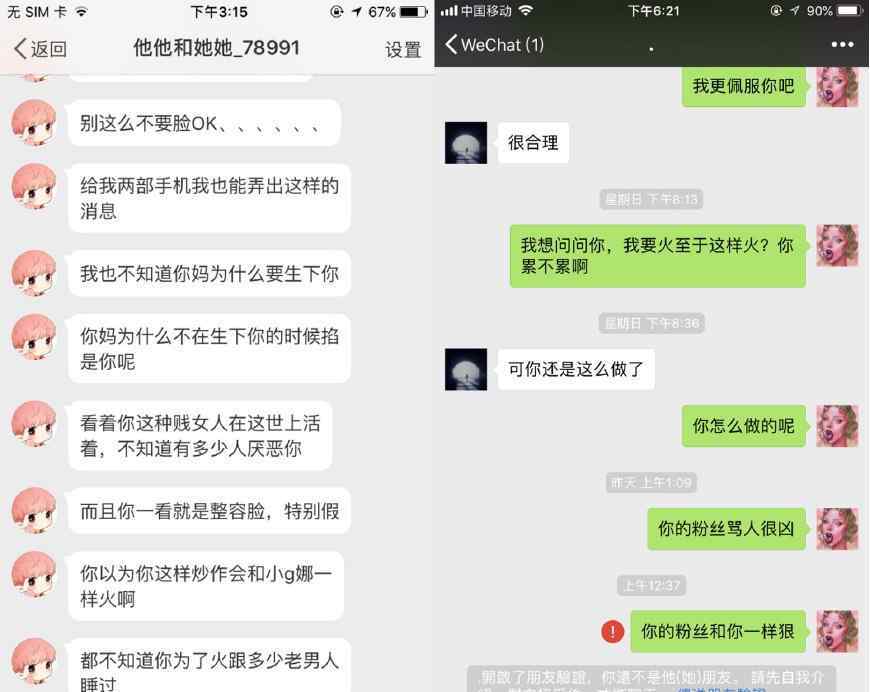Tap the 返回 back arrow
Viewport: 870px width, 692px height.
[40, 49]
